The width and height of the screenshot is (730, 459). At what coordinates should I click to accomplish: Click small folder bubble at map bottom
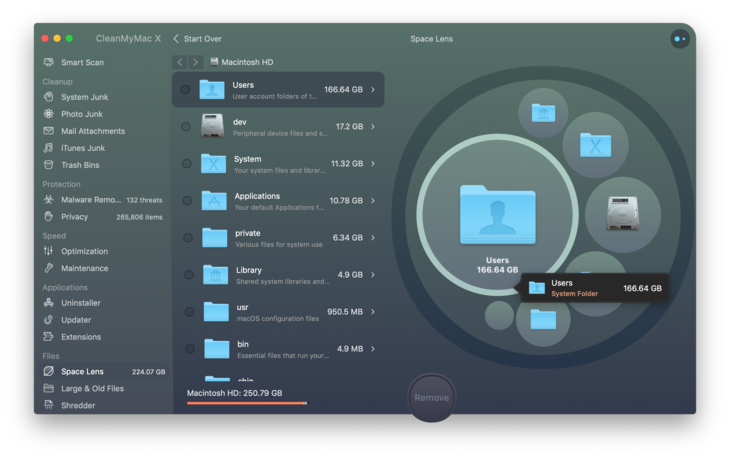[543, 320]
